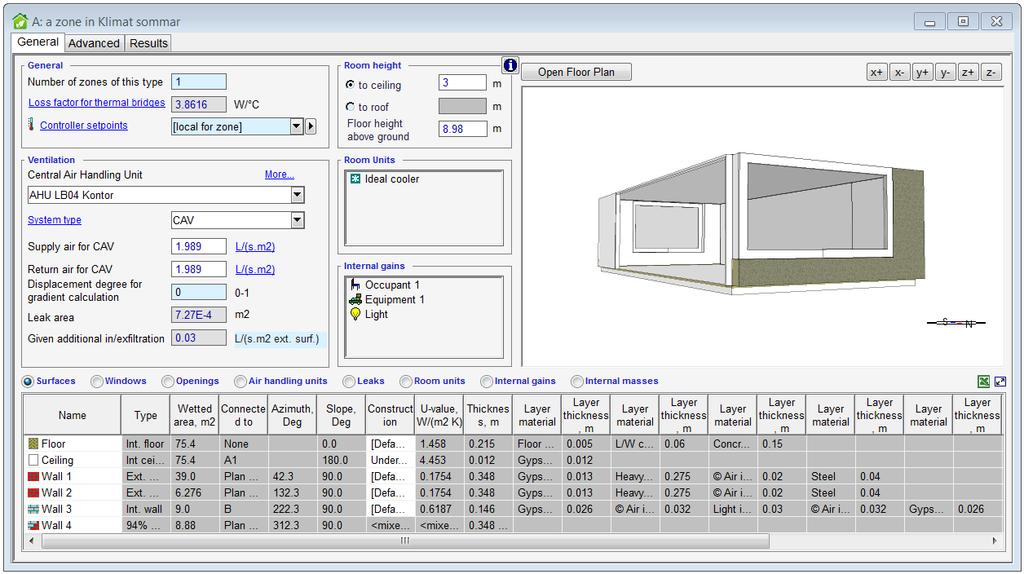Open the Controller setpoints link

pyautogui.click(x=84, y=125)
